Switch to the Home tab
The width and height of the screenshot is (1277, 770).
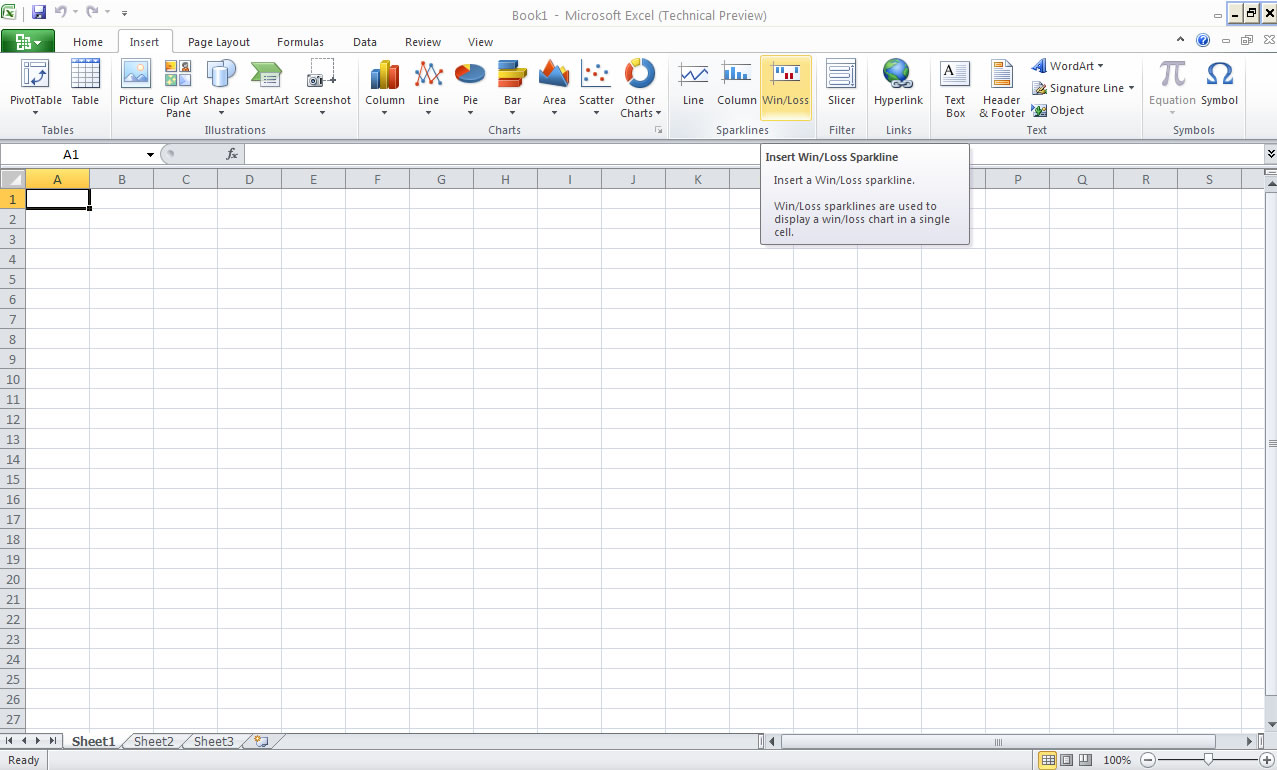(x=88, y=42)
